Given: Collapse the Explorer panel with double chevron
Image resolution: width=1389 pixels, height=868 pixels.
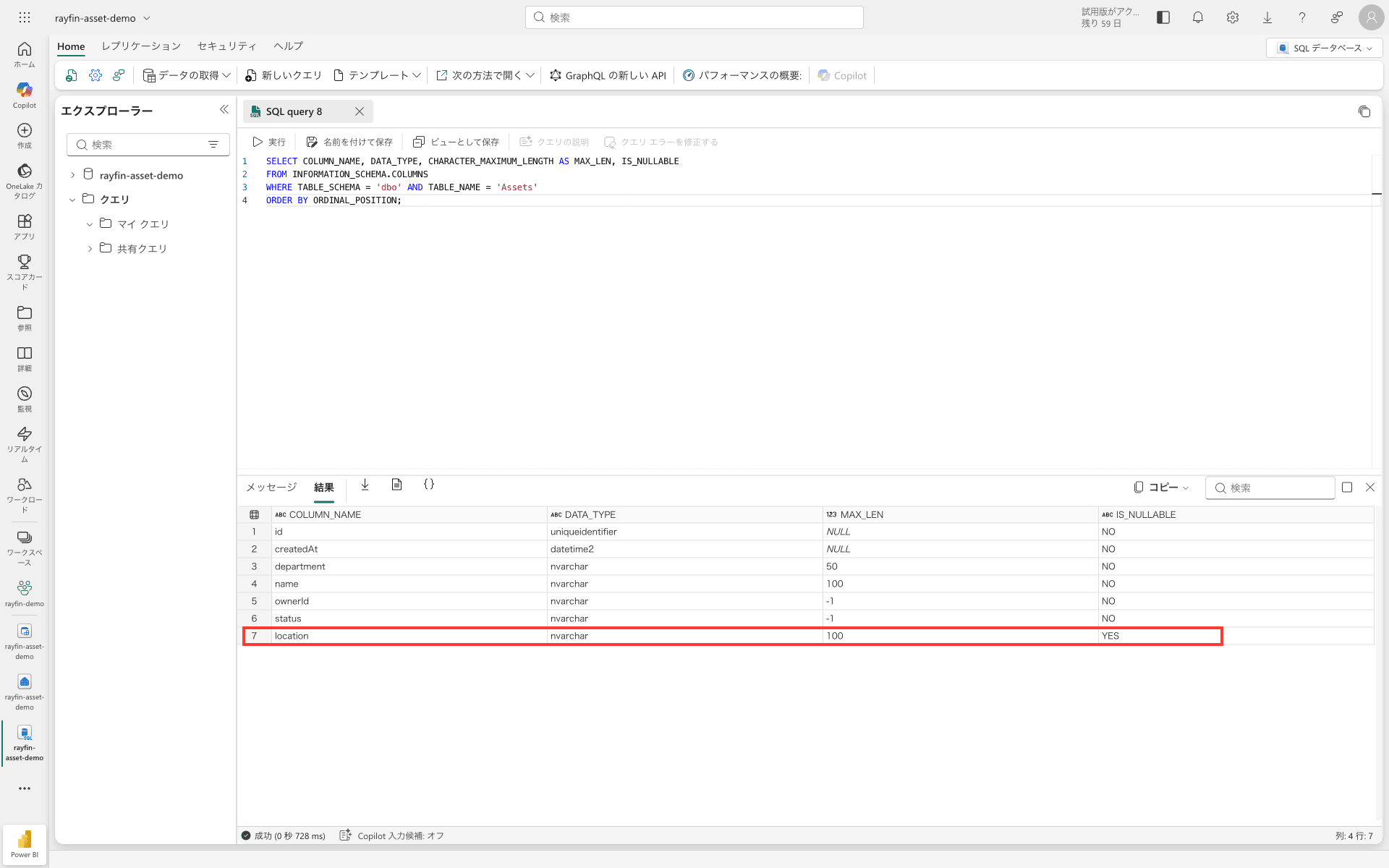Looking at the screenshot, I should pyautogui.click(x=224, y=109).
